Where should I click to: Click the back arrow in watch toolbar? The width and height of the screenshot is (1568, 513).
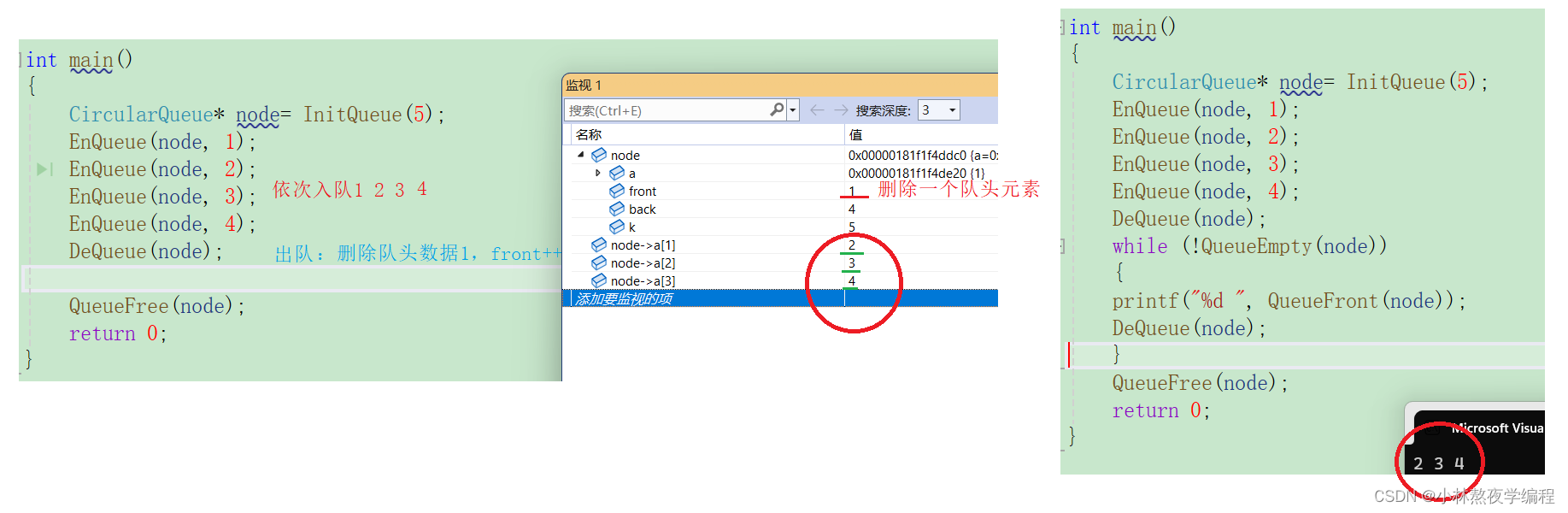click(817, 109)
